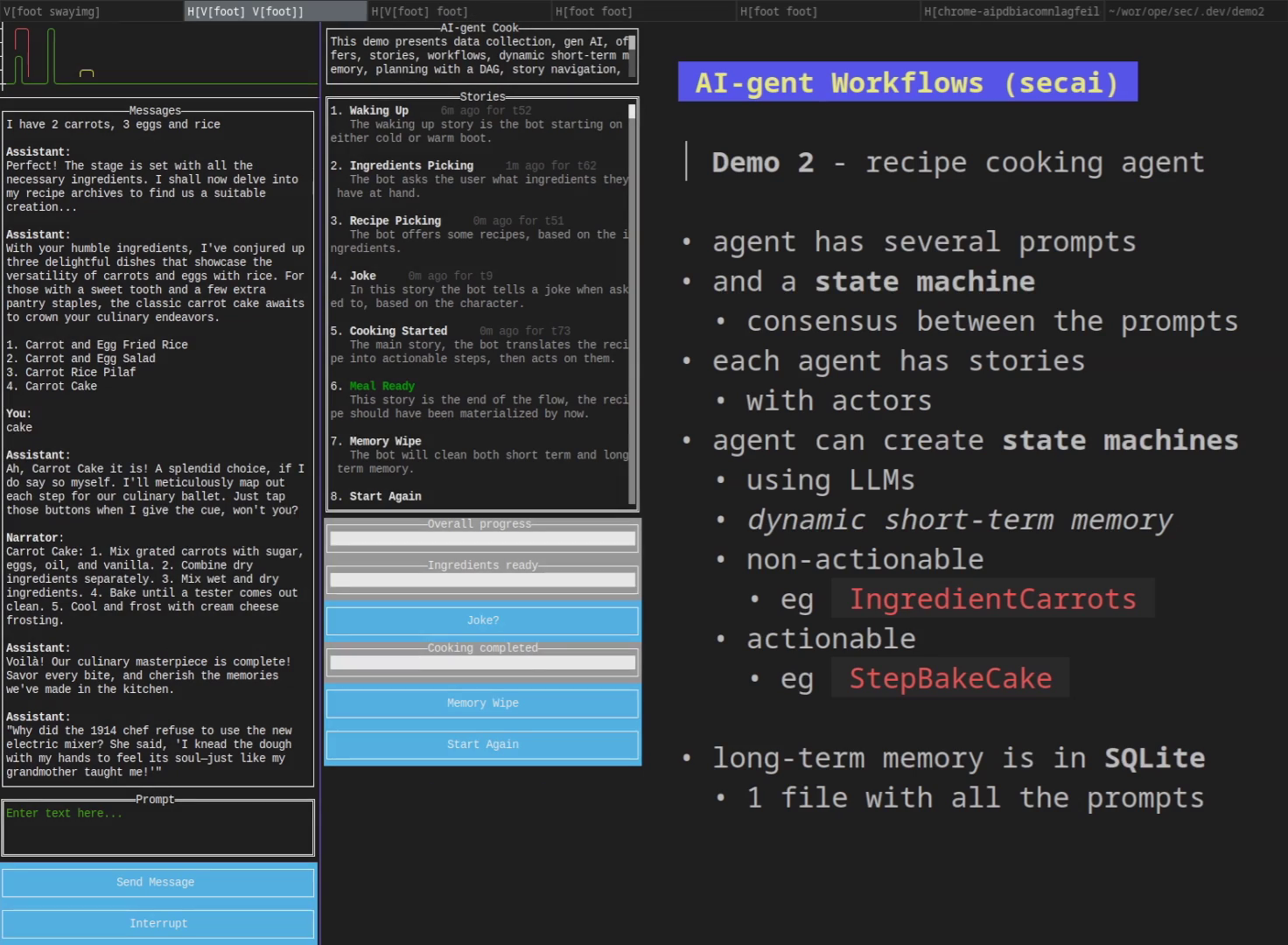1288x945 pixels.
Task: Click the Interrupt button
Action: [157, 923]
